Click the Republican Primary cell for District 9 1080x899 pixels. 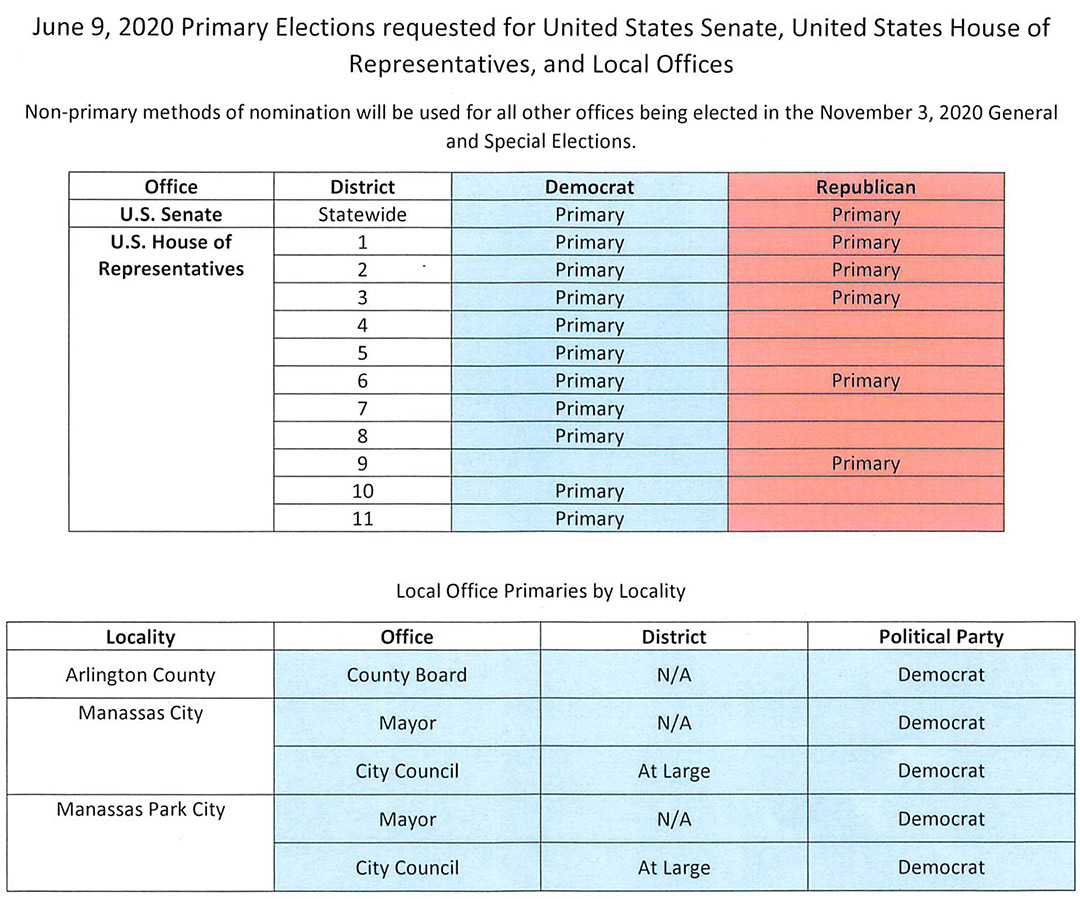[x=866, y=463]
